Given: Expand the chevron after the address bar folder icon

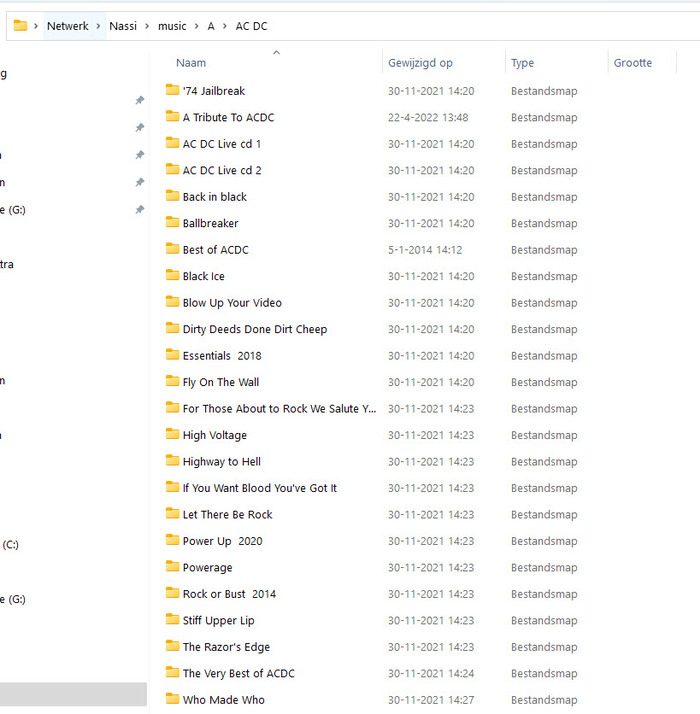Looking at the screenshot, I should tap(36, 26).
